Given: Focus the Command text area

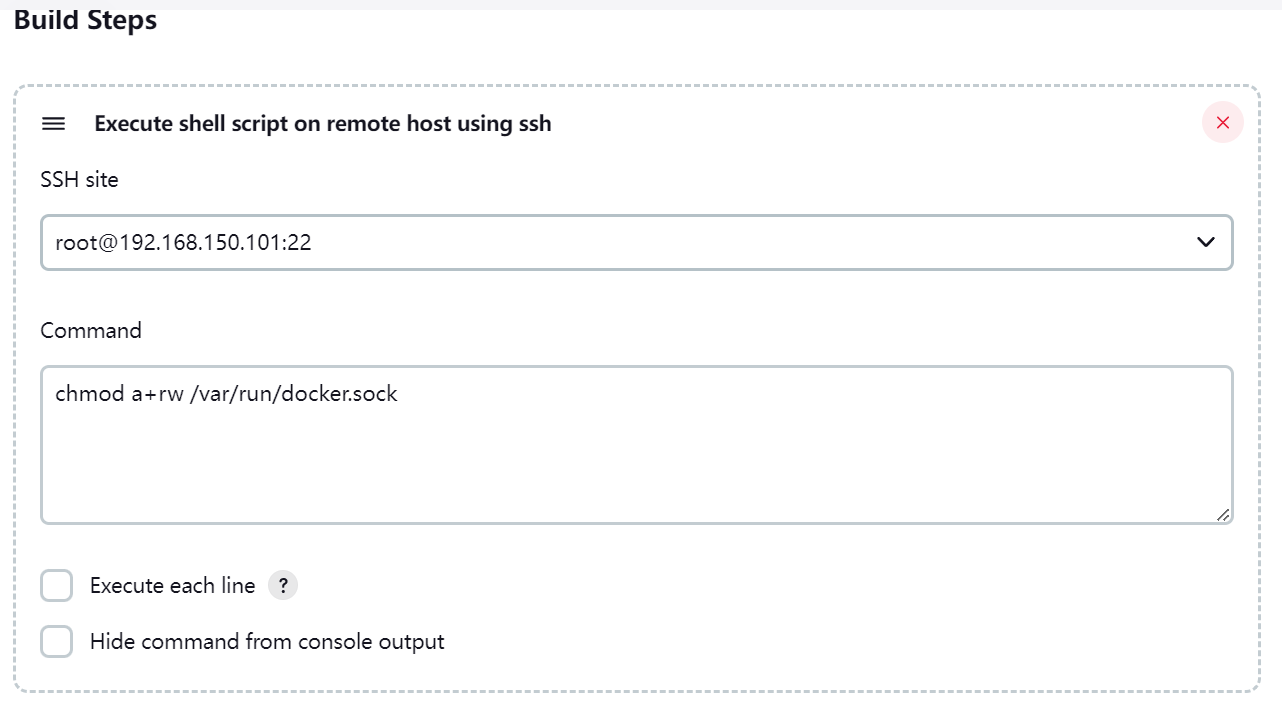Looking at the screenshot, I should [637, 445].
